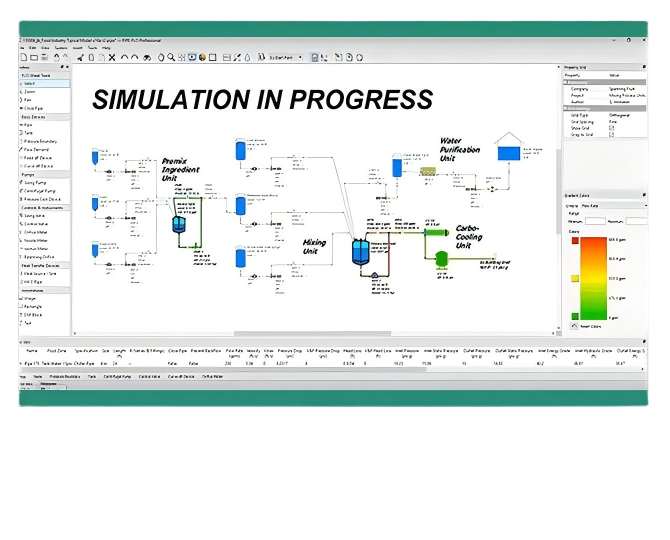Open the Help menu

(x=106, y=47)
